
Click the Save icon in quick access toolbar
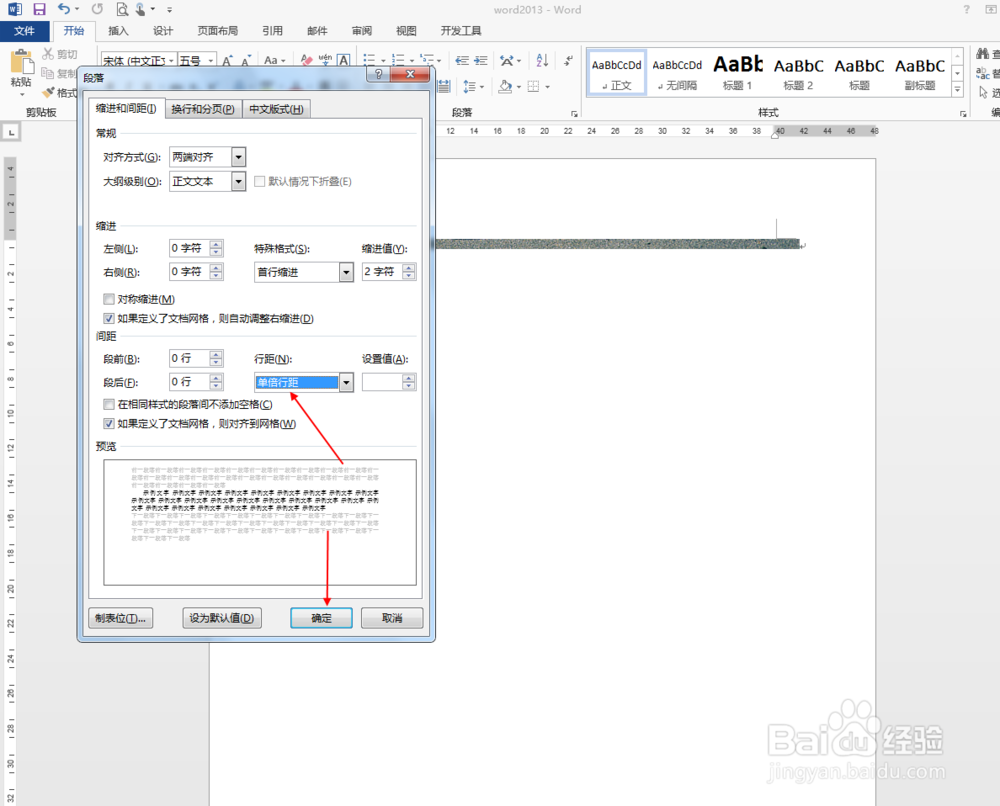point(40,9)
